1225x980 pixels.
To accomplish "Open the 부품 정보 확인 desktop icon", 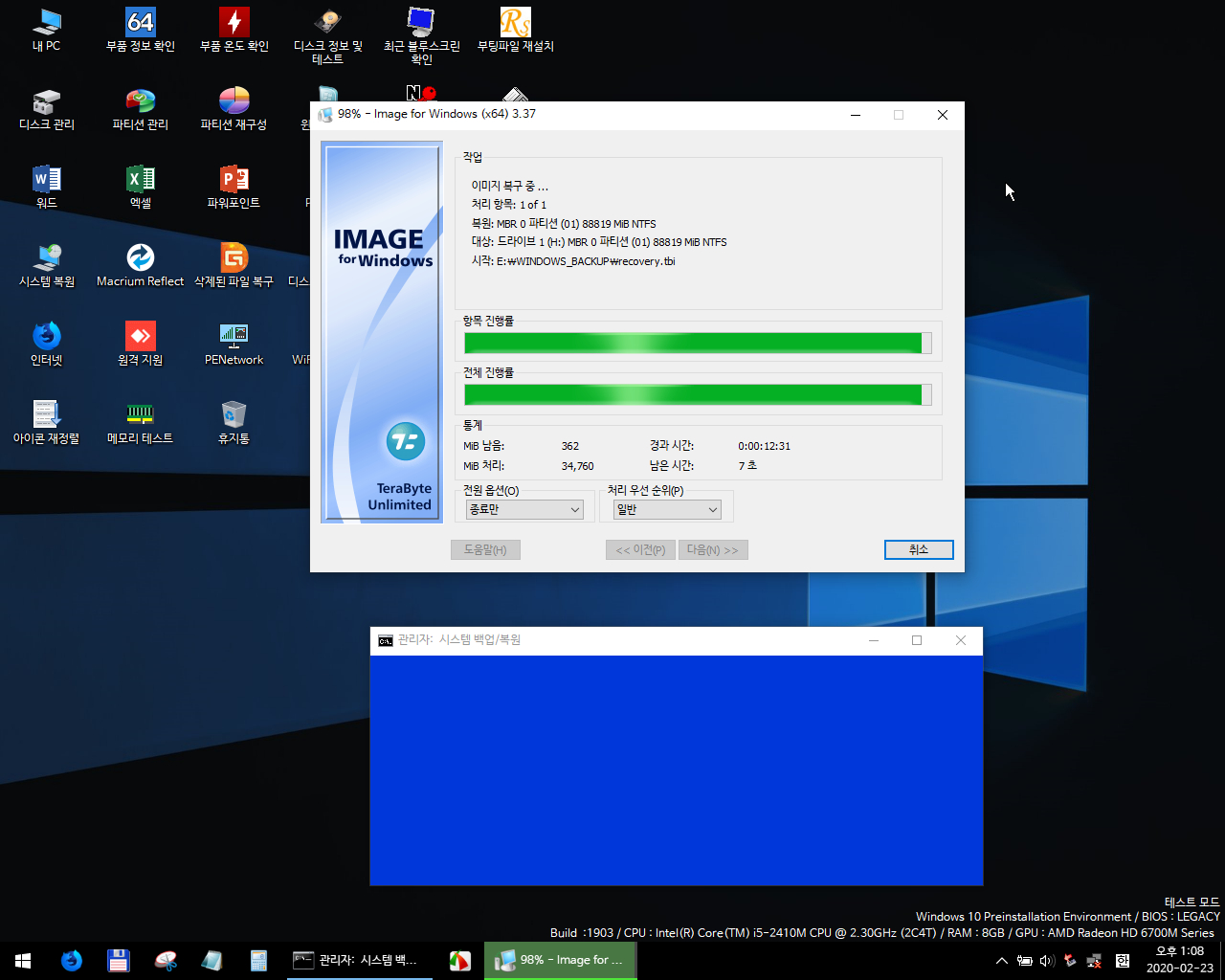I will click(141, 30).
